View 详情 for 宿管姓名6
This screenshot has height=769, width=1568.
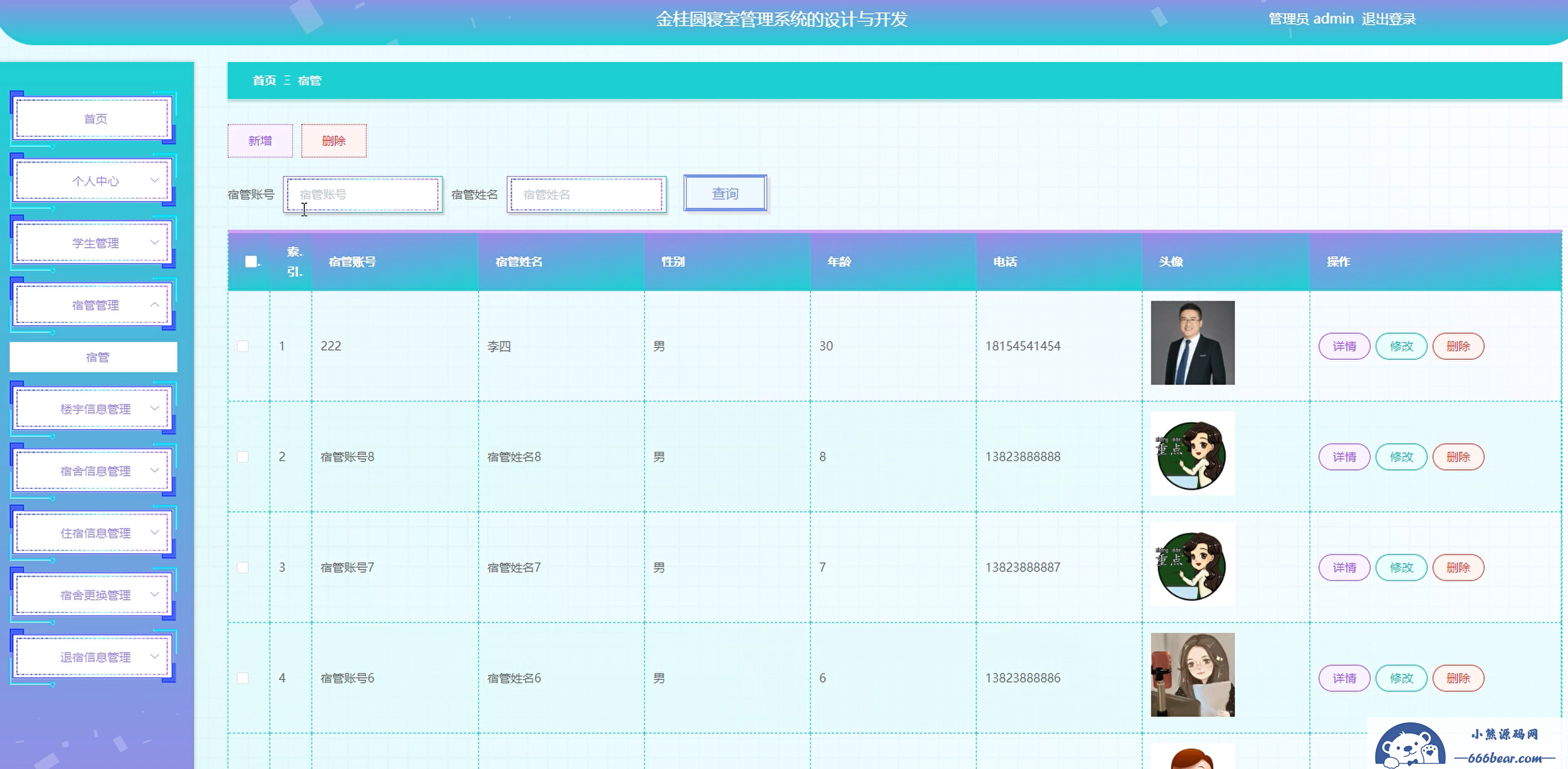[1344, 678]
